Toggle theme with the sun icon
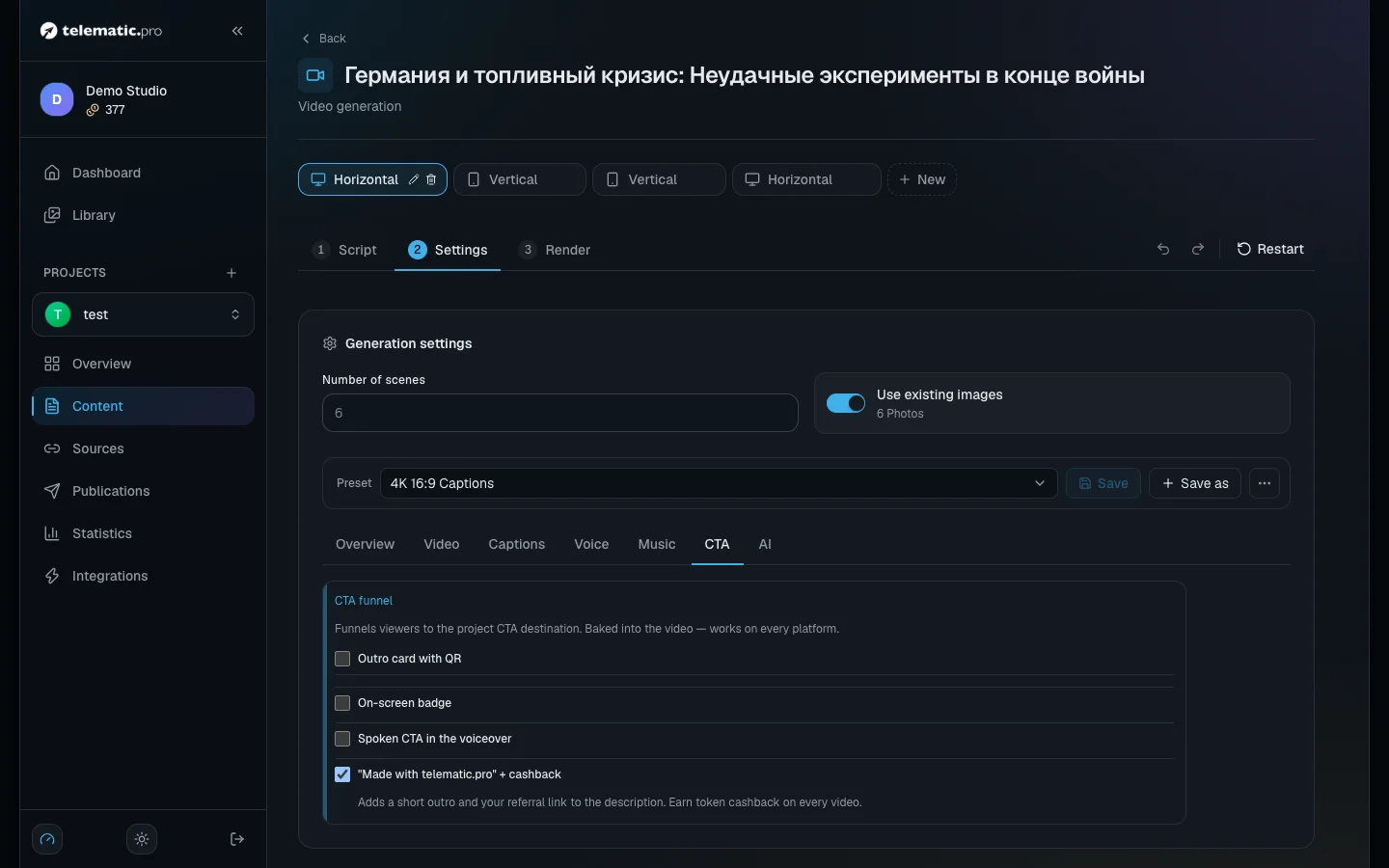 coord(142,839)
